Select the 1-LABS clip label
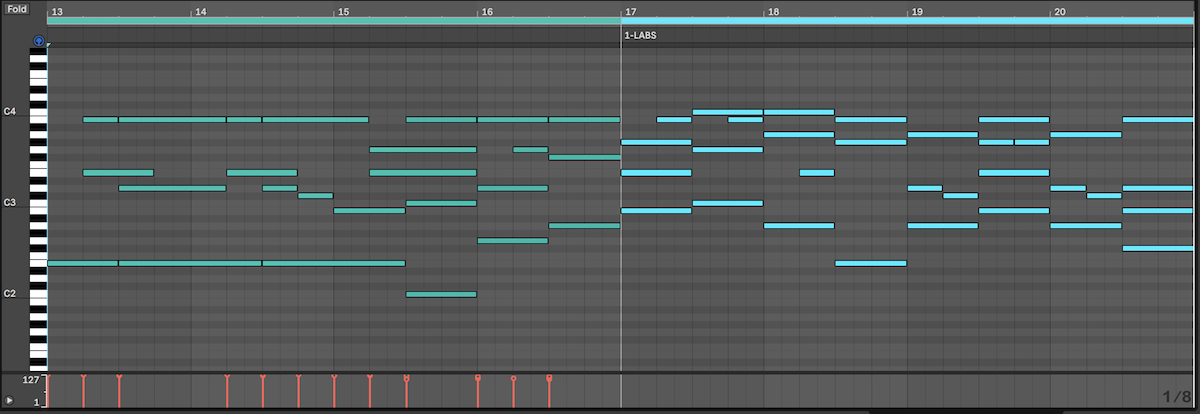This screenshot has height=414, width=1200. tap(641, 35)
